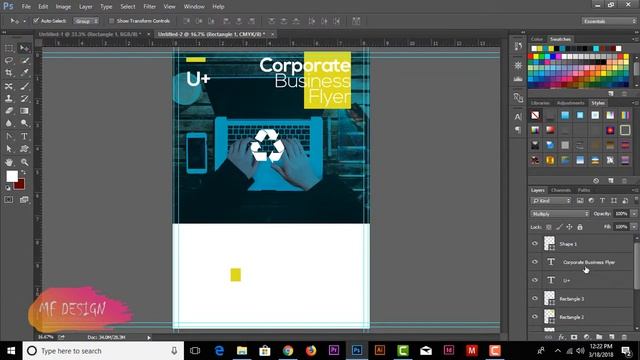The image size is (640, 360).
Task: Select the Crop tool
Action: [9, 73]
